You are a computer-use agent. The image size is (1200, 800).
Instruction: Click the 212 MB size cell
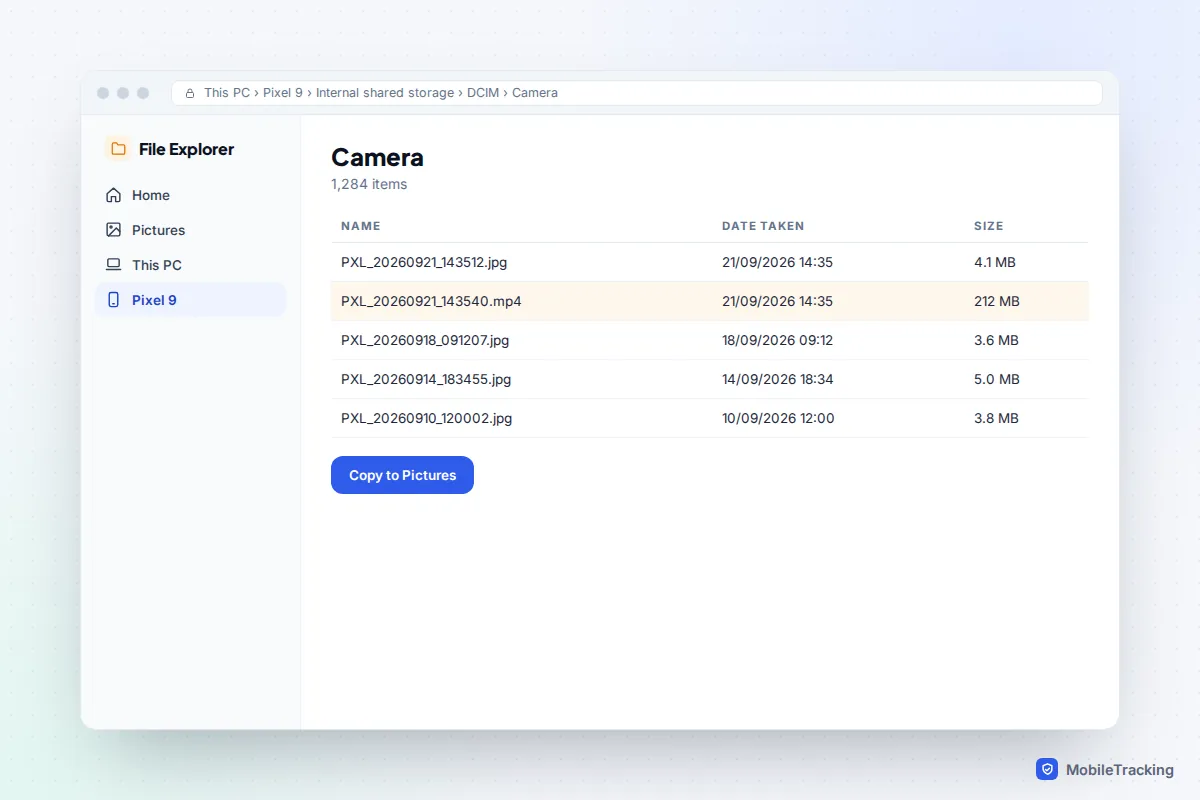pos(997,301)
